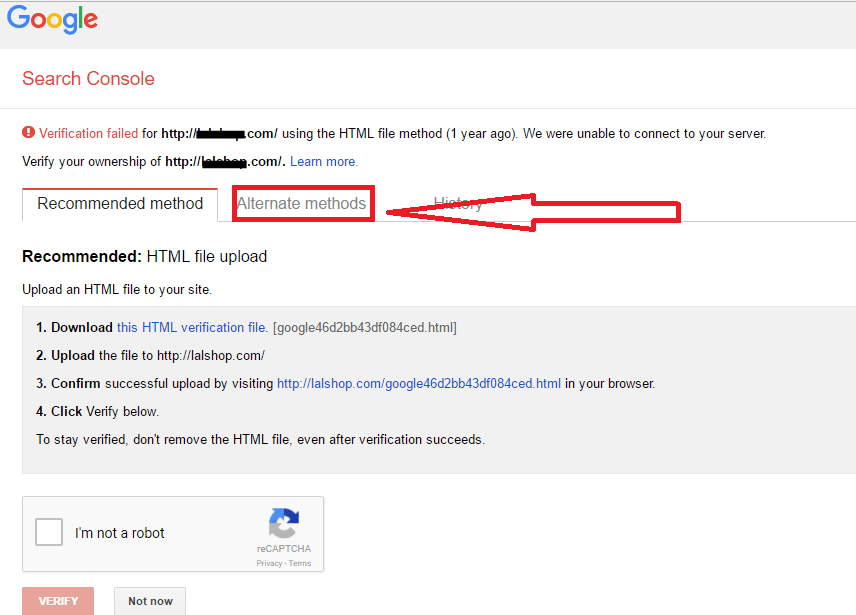This screenshot has height=615, width=856.
Task: Click the Click Verify below step text
Action: click(98, 411)
